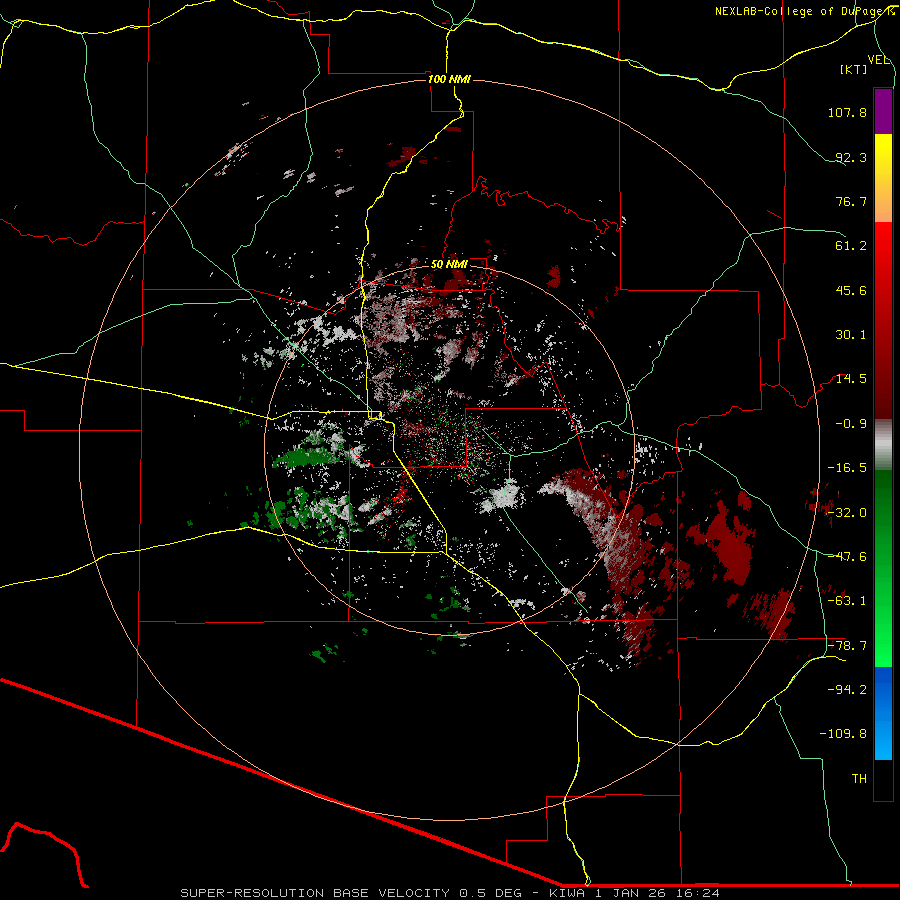Click the 61.2 velocity scale value

pyautogui.click(x=851, y=246)
